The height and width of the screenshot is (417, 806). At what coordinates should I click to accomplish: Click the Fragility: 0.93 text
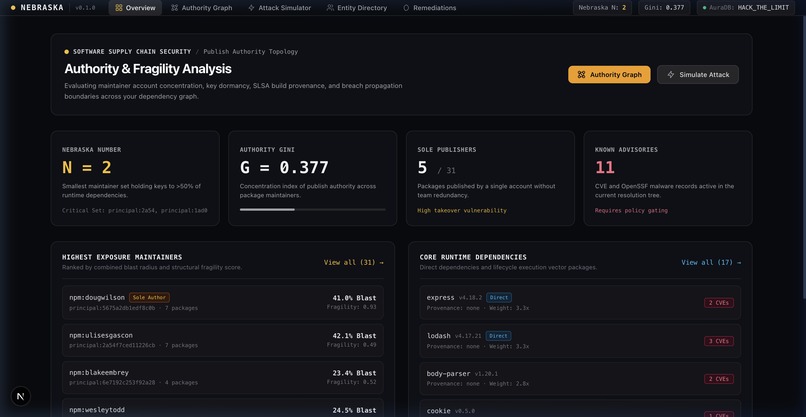(352, 307)
